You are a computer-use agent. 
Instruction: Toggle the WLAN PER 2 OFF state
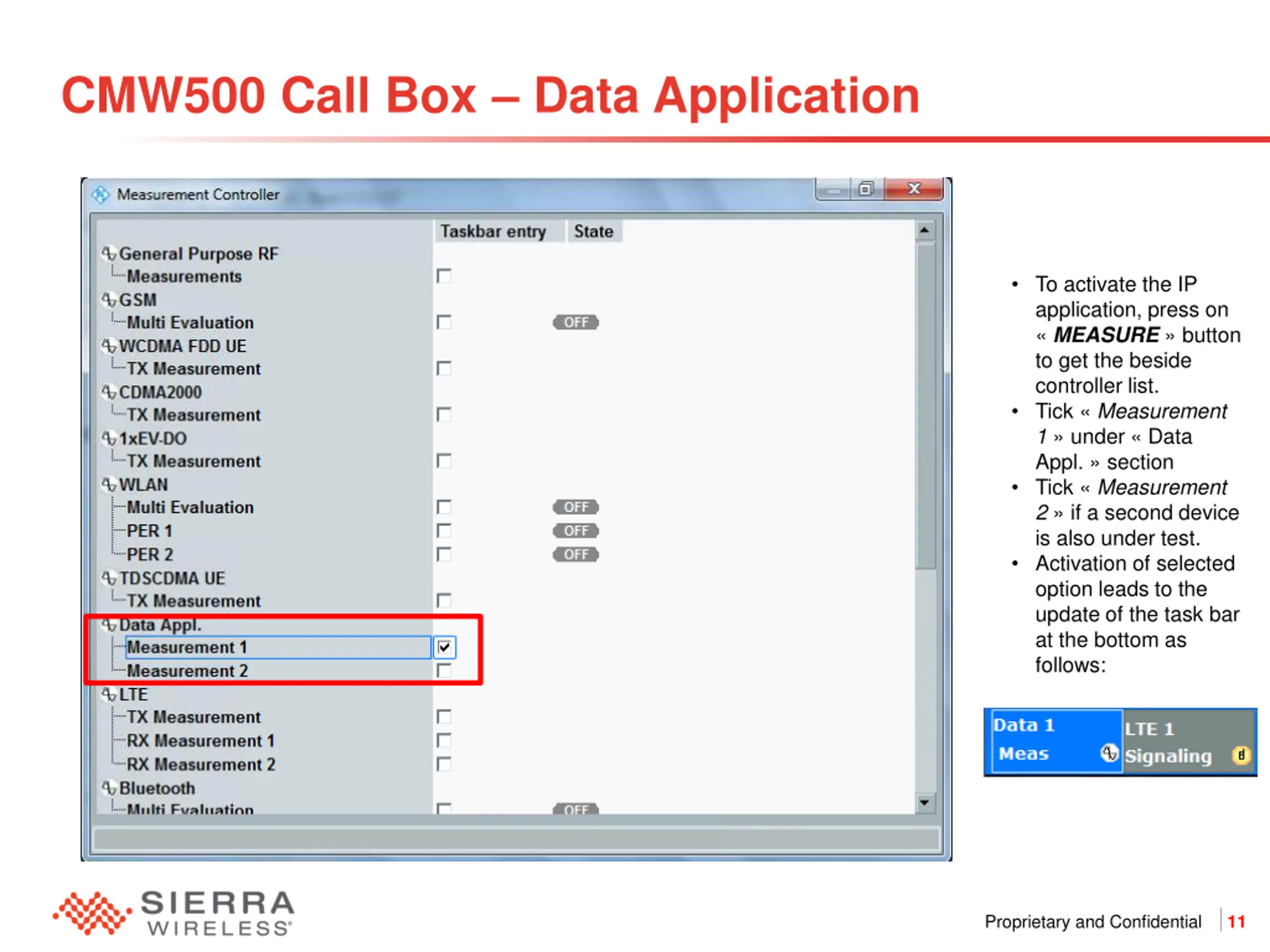tap(576, 554)
